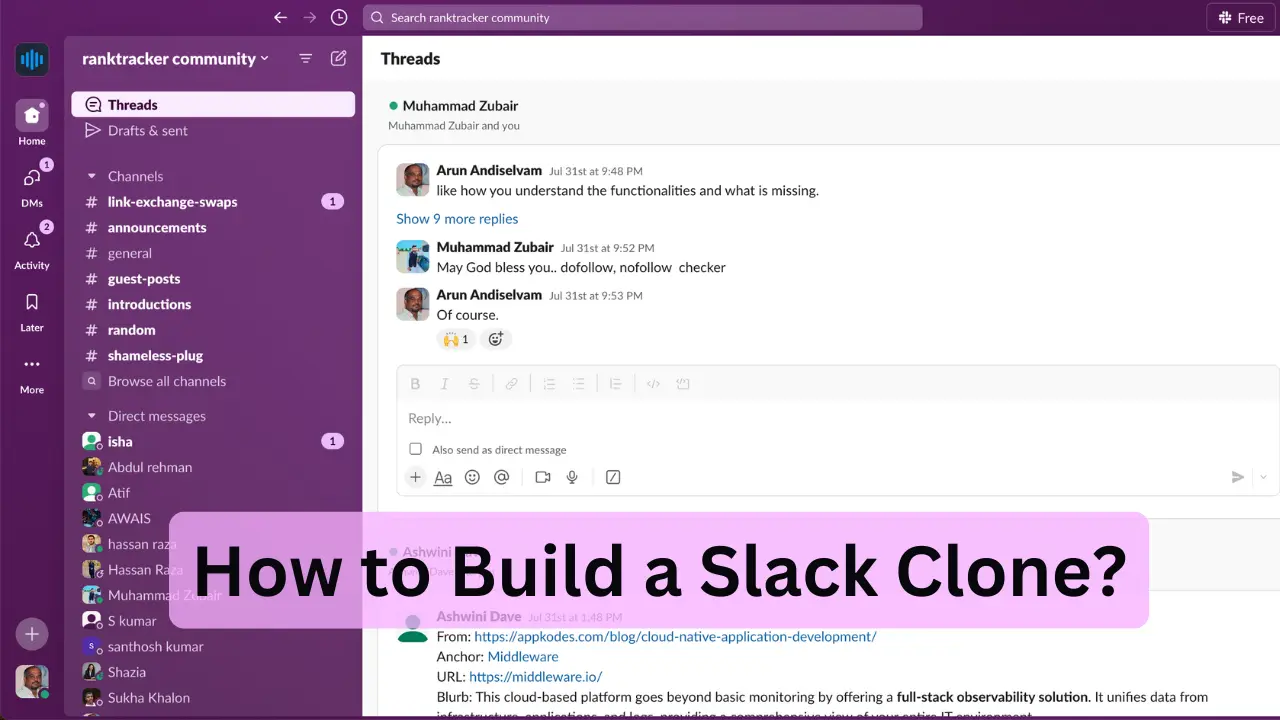The image size is (1280, 720).
Task: Open the user profile avatar in the rail
Action: tap(32, 681)
